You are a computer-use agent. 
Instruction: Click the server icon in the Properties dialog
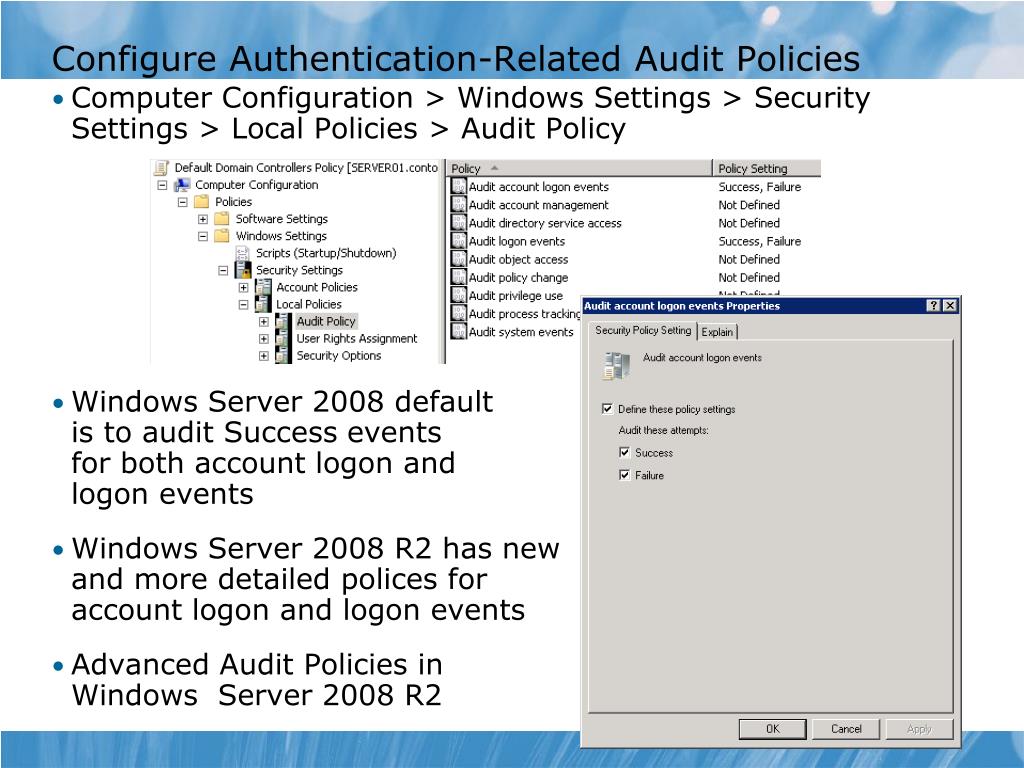click(617, 366)
